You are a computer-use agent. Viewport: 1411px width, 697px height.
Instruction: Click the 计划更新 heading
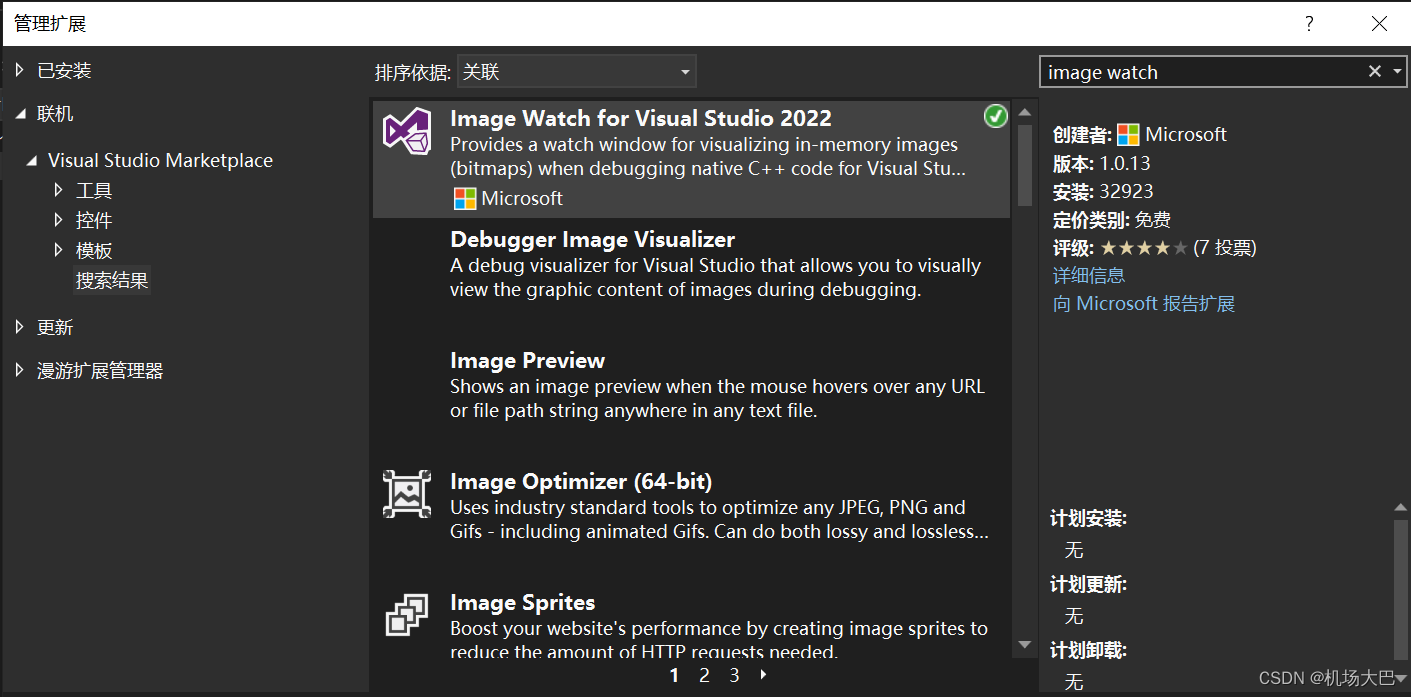pos(1088,585)
